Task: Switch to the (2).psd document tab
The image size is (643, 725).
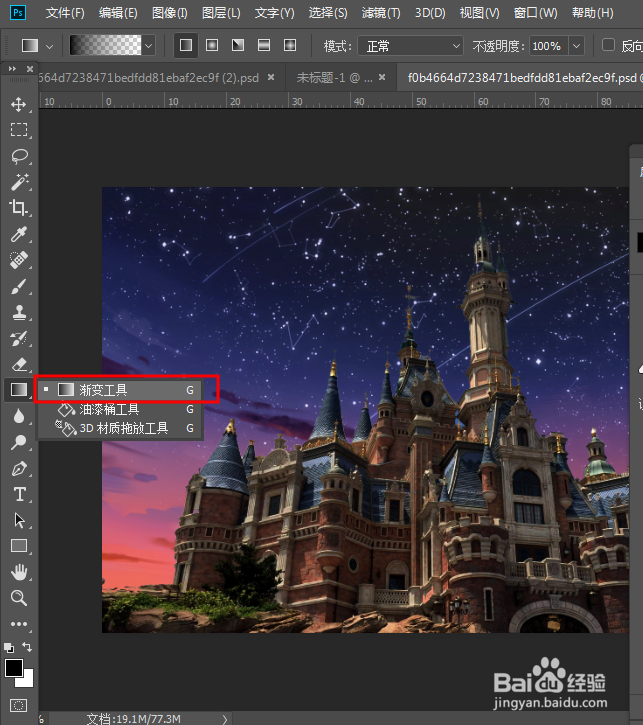Action: click(x=149, y=78)
